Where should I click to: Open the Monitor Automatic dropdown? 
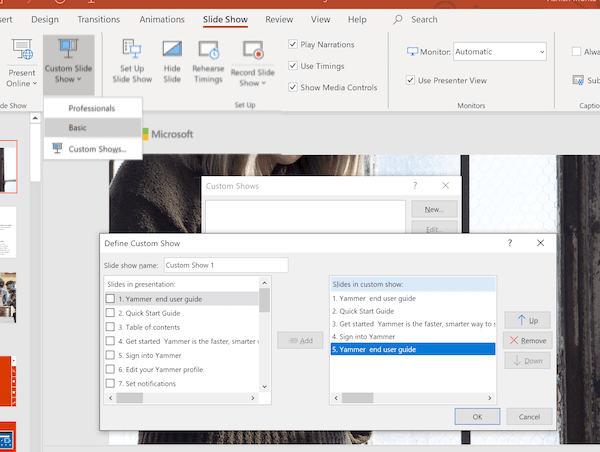point(500,52)
